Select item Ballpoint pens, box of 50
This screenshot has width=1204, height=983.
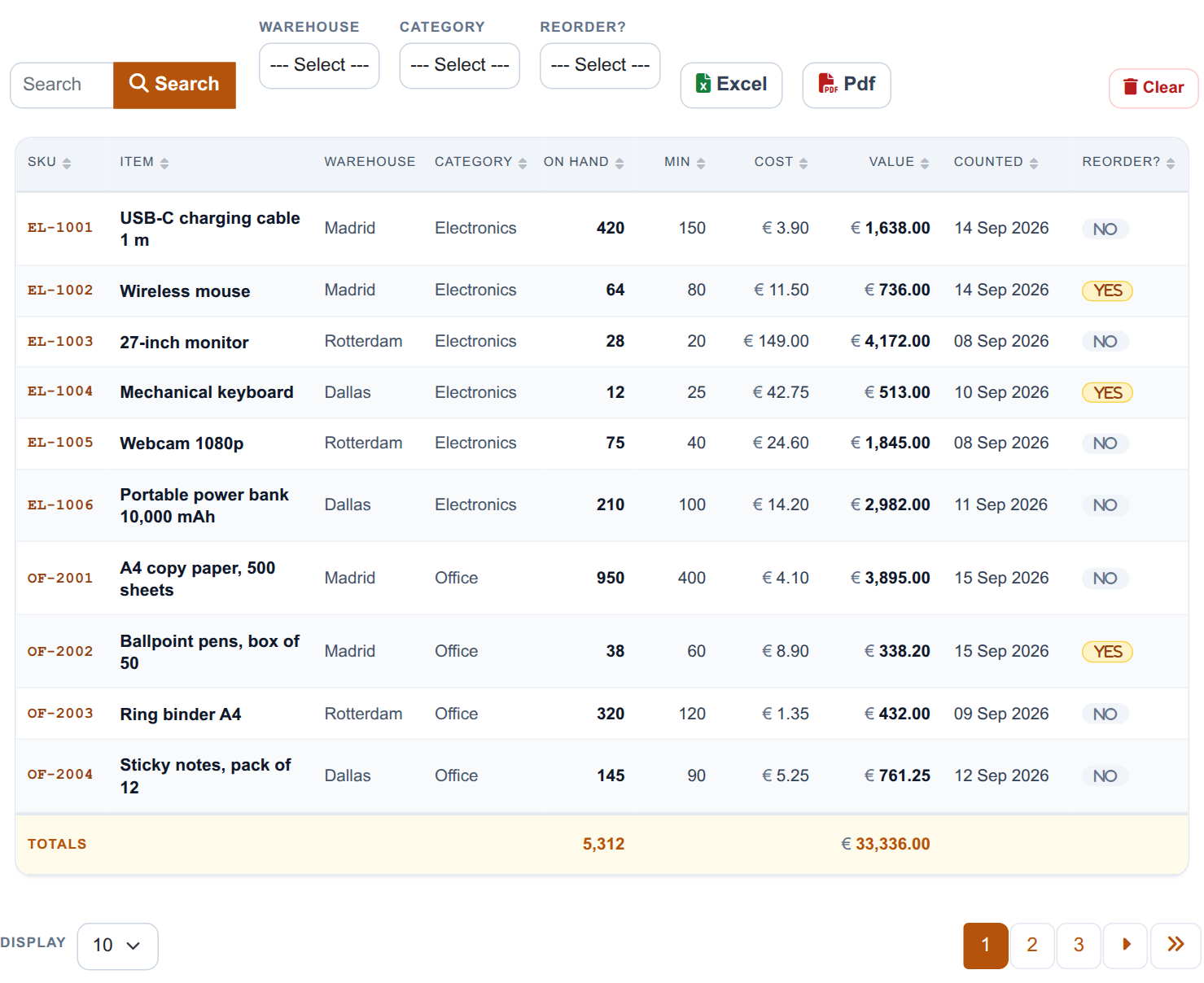coord(210,652)
